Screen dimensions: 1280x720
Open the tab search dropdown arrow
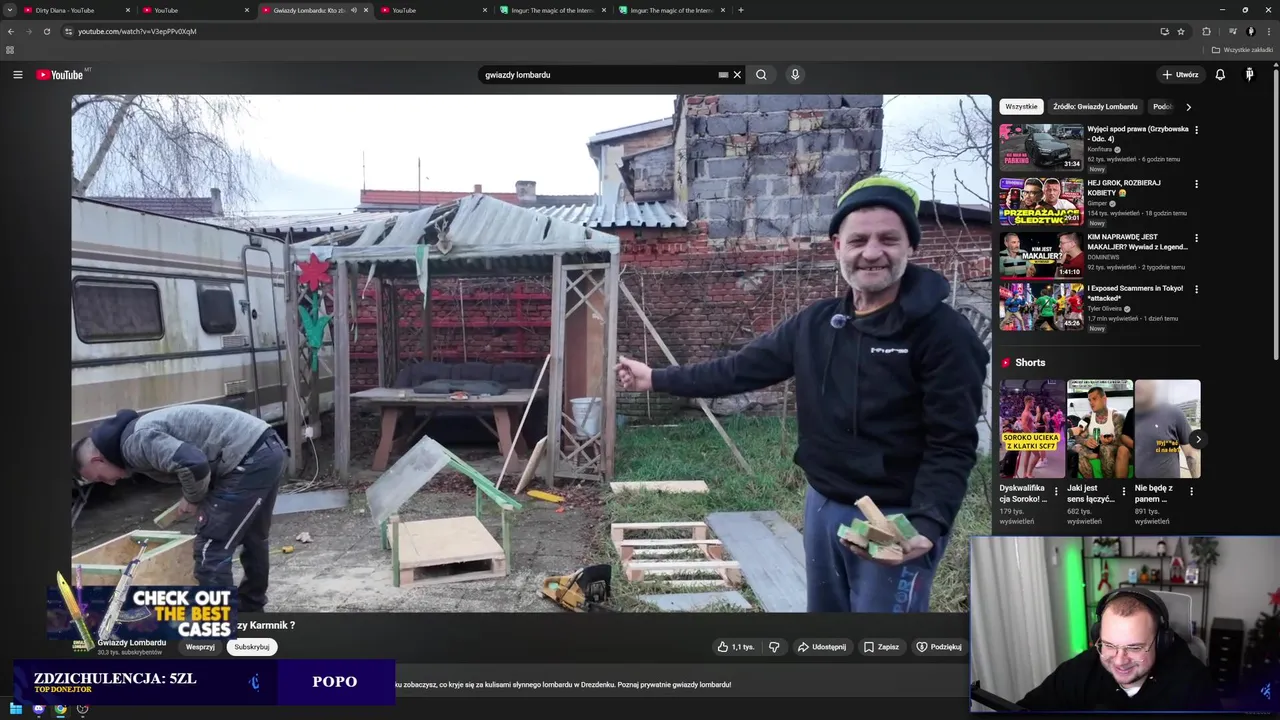pos(10,10)
